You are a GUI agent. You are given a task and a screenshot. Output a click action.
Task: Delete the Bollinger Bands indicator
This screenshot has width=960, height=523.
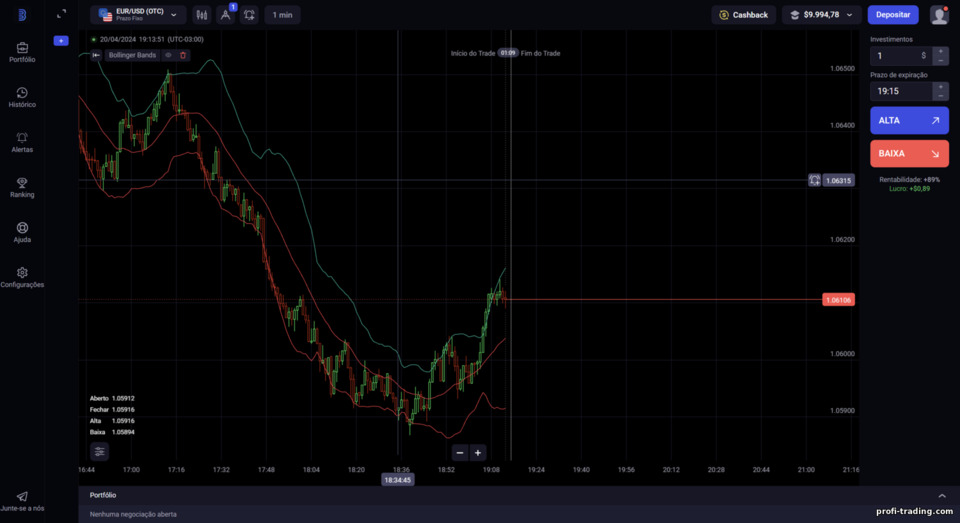(182, 55)
